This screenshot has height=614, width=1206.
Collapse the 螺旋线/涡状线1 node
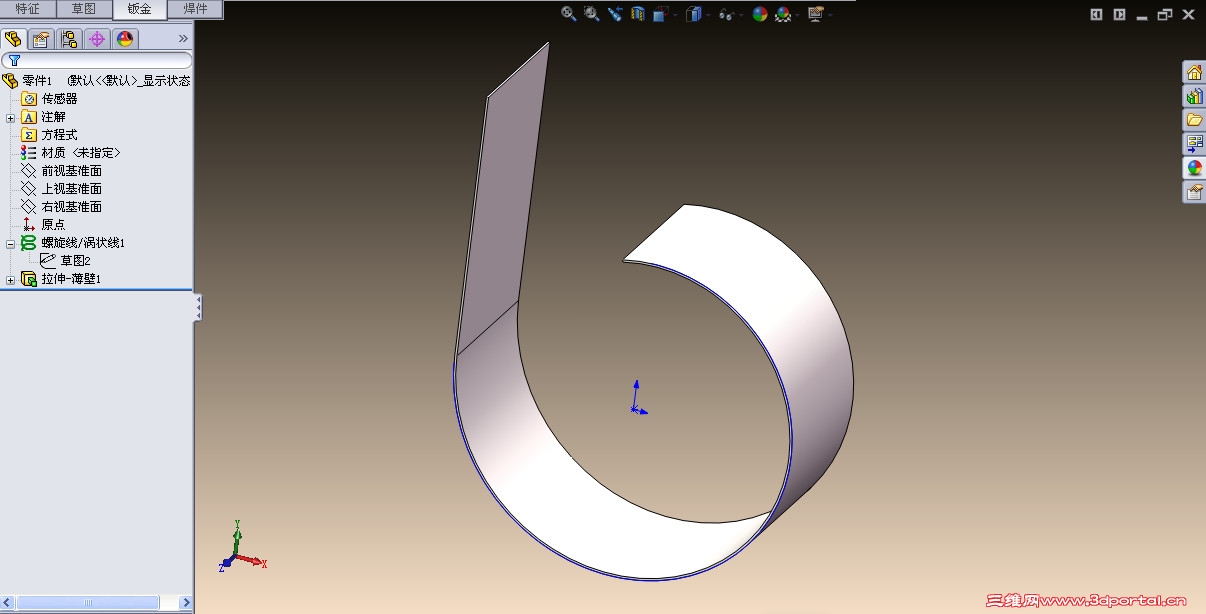click(10, 243)
